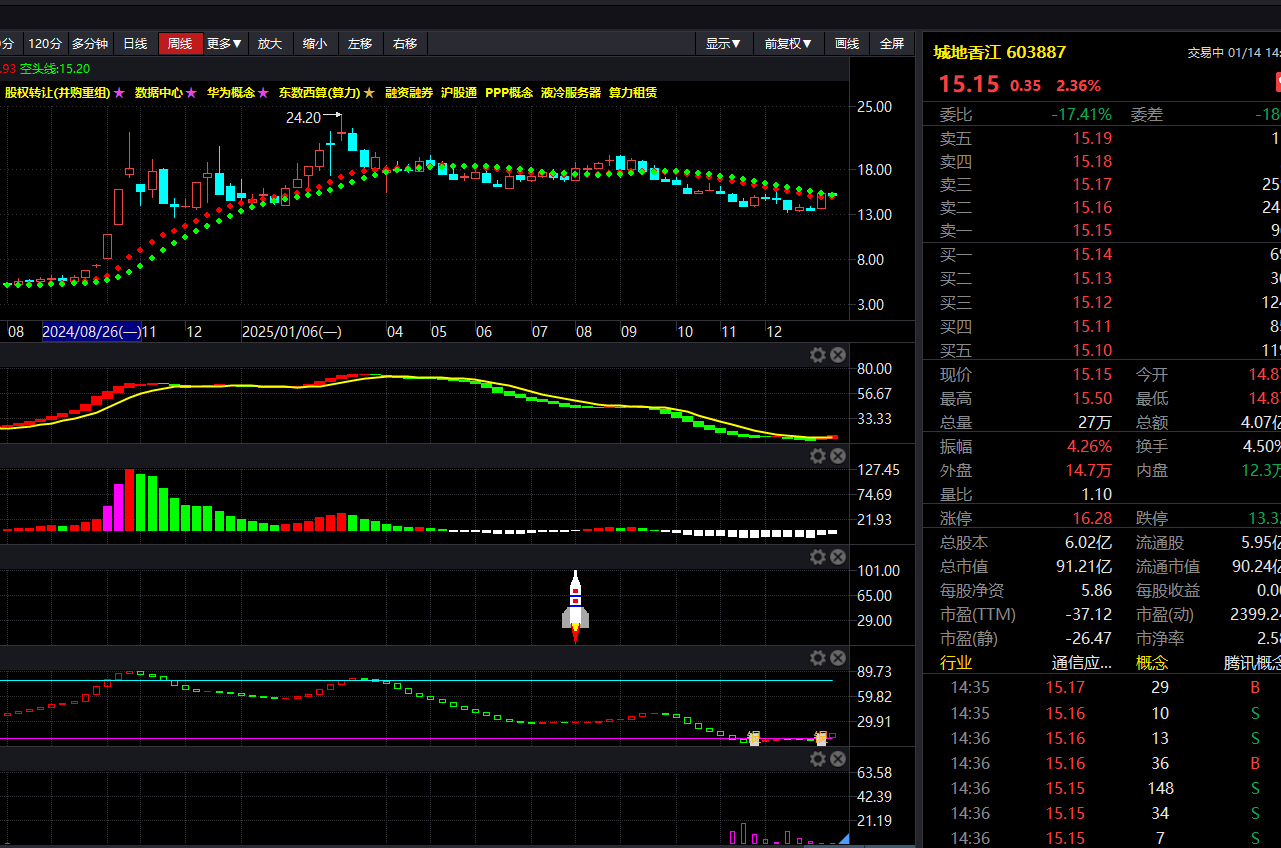Open the 前复权 adjustment dropdown
1281x848 pixels.
coord(788,44)
